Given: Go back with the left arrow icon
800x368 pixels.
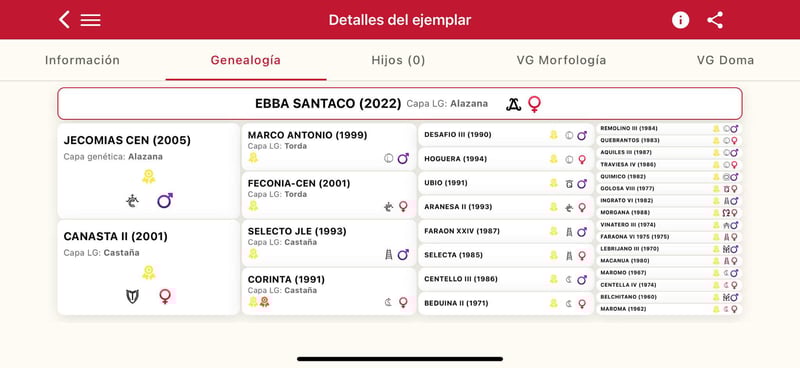Looking at the screenshot, I should coord(64,20).
